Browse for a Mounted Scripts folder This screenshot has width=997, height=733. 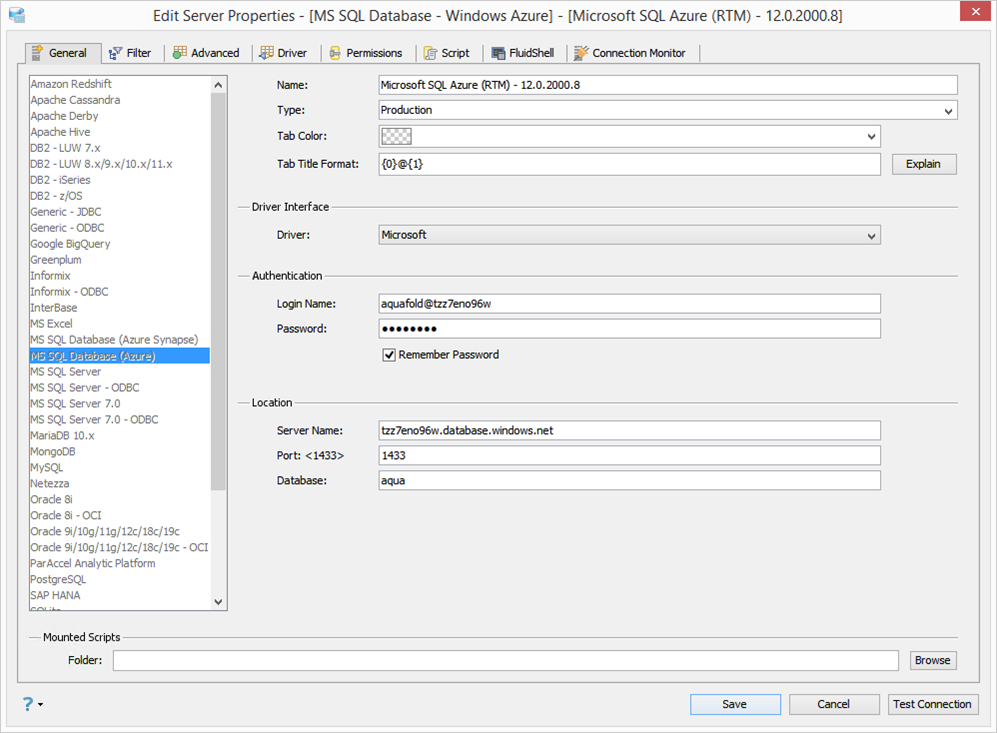coord(932,660)
